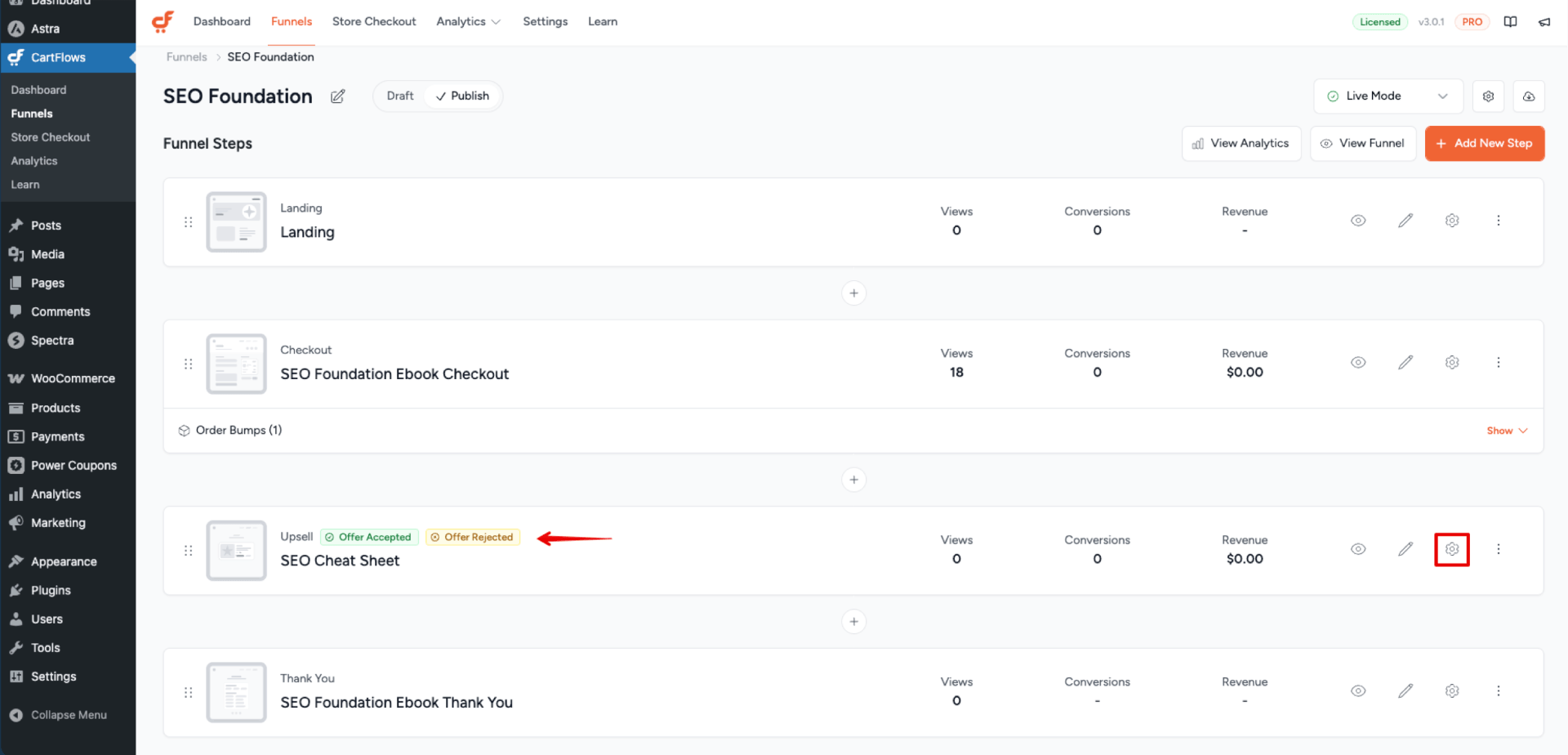
Task: Click the Add New Step button
Action: pyautogui.click(x=1485, y=144)
